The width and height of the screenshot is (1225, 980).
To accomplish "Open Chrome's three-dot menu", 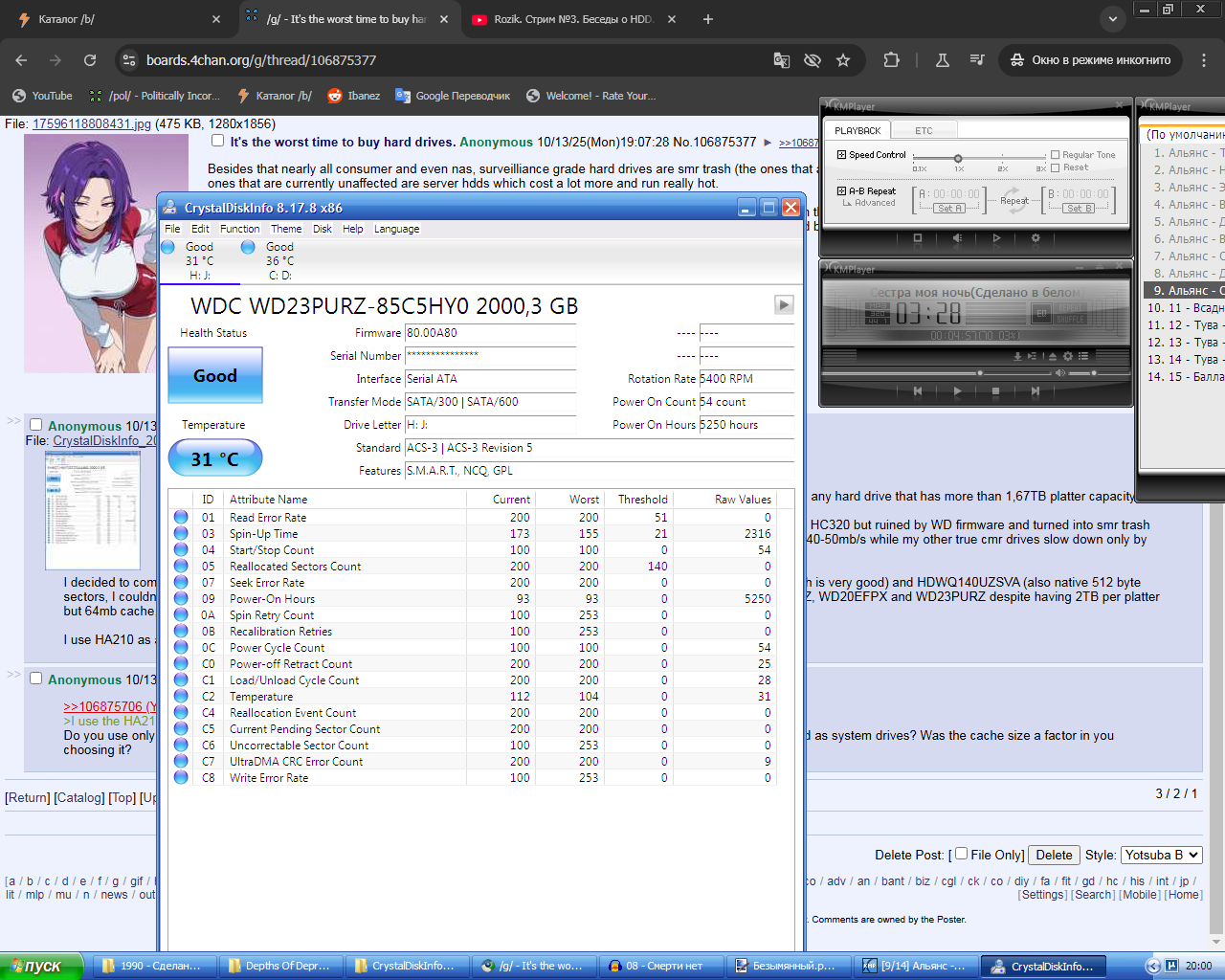I will tap(1204, 60).
